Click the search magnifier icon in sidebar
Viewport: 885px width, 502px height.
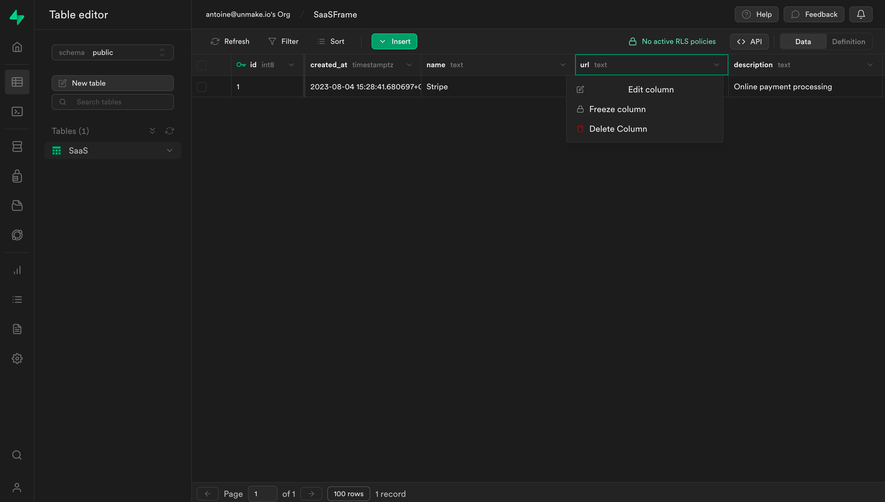point(17,455)
